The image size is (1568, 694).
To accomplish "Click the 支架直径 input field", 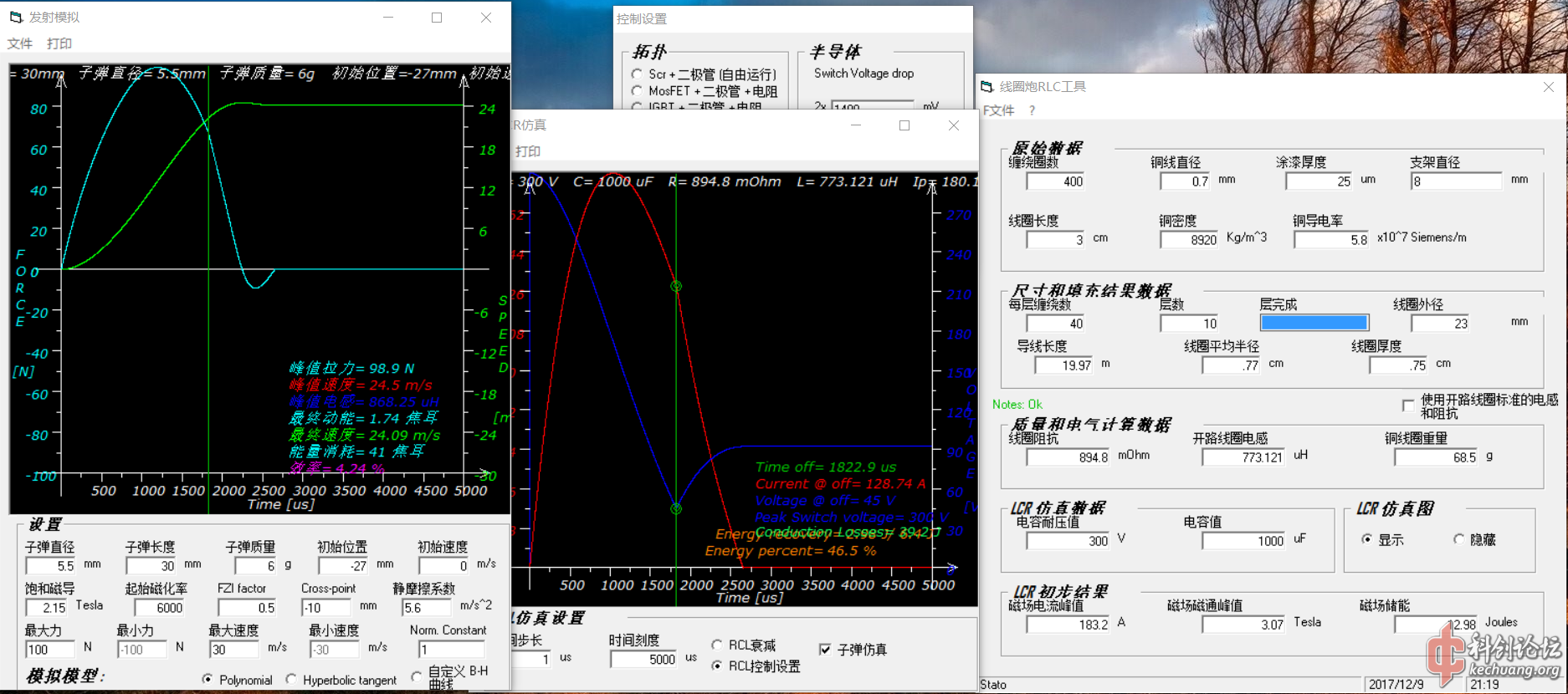I will 1457,181.
